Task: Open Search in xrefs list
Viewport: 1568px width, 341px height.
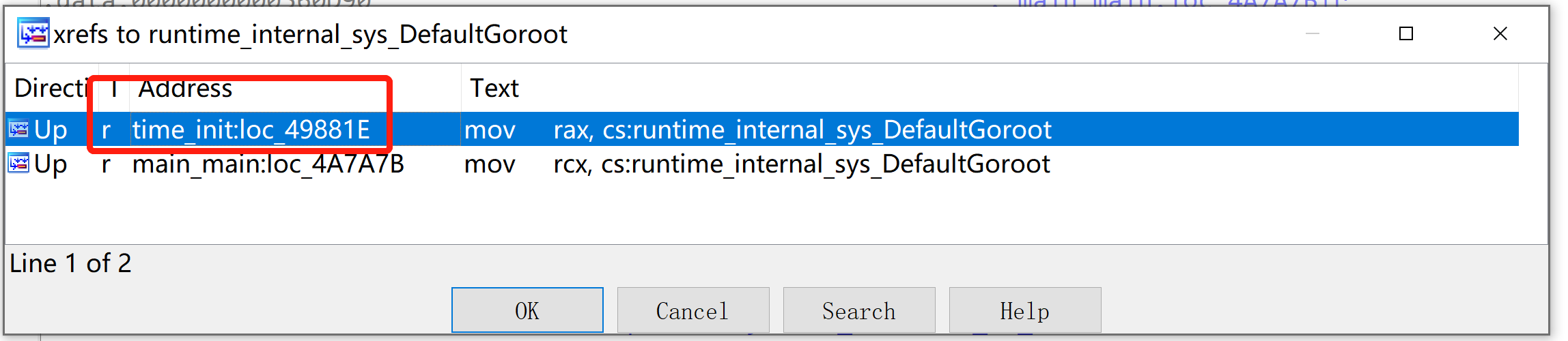Action: coord(859,310)
